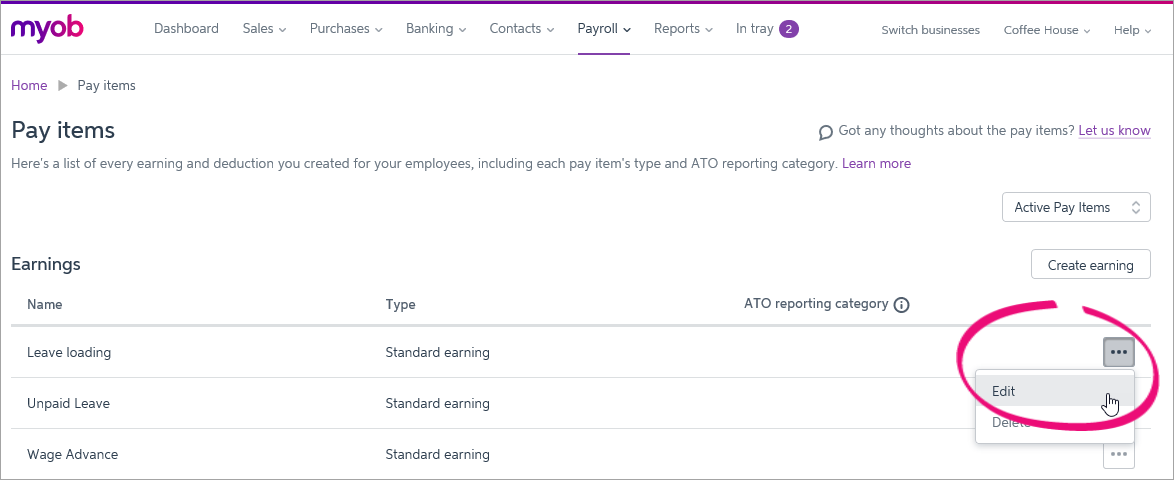Open the Coffee House business menu

[1047, 30]
